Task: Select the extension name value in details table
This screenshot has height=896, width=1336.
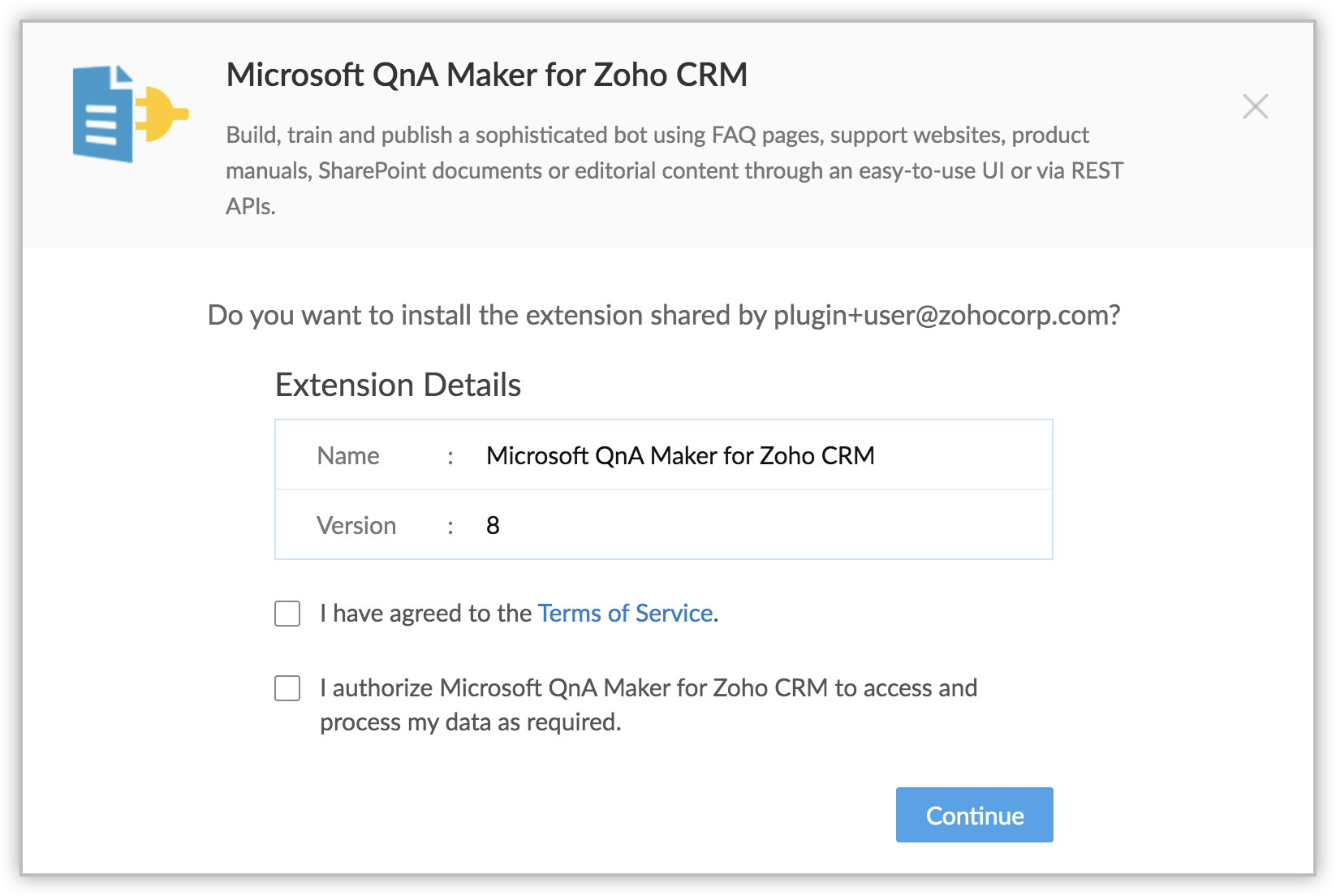Action: pos(680,456)
